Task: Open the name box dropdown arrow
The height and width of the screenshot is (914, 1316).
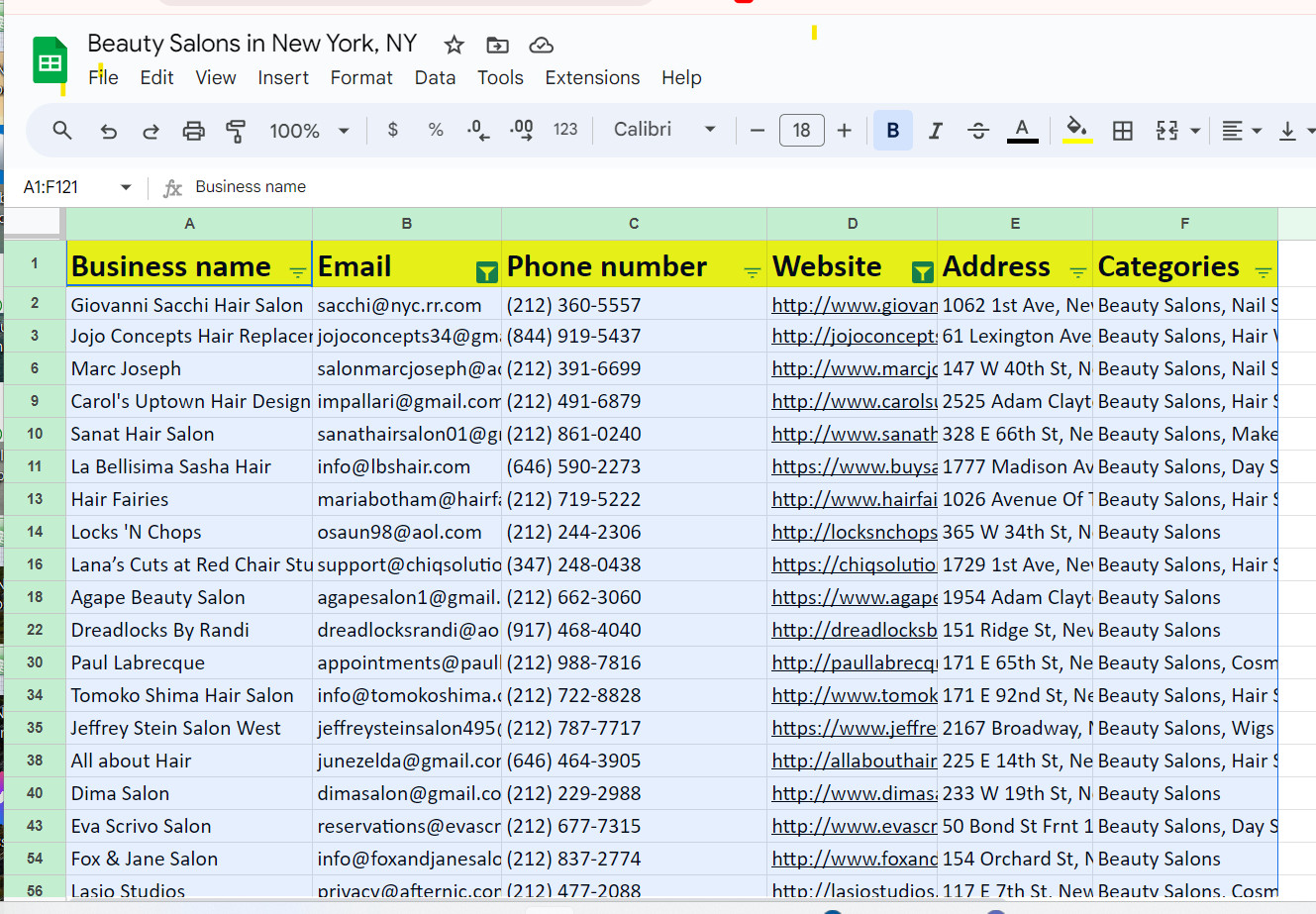Action: coord(126,187)
